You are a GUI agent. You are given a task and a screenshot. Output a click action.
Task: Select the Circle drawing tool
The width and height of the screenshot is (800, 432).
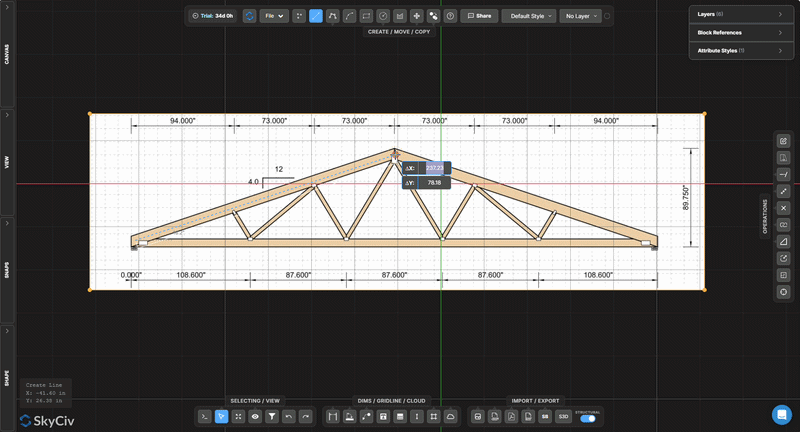[383, 16]
